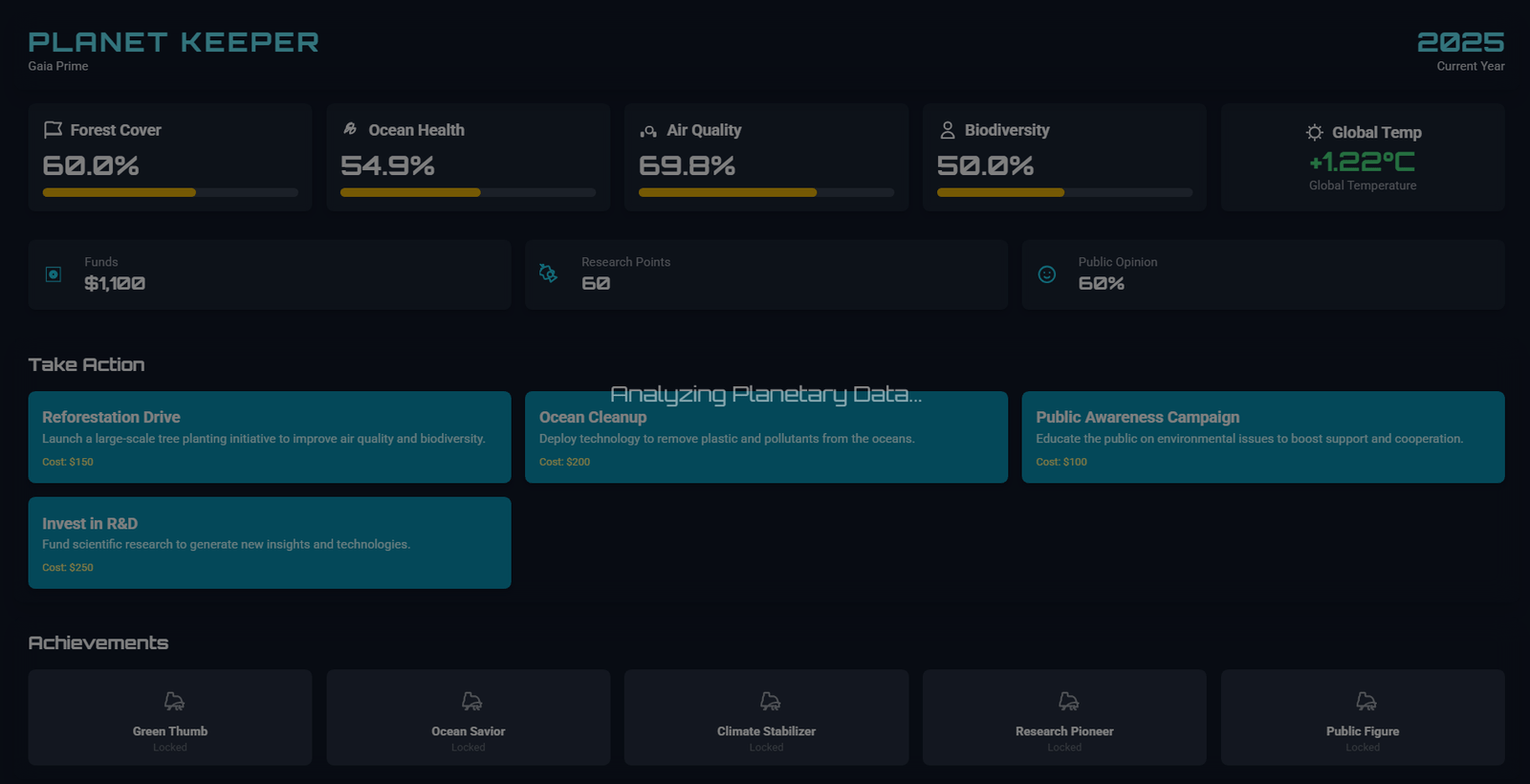Click the Research Points icon

(x=549, y=273)
